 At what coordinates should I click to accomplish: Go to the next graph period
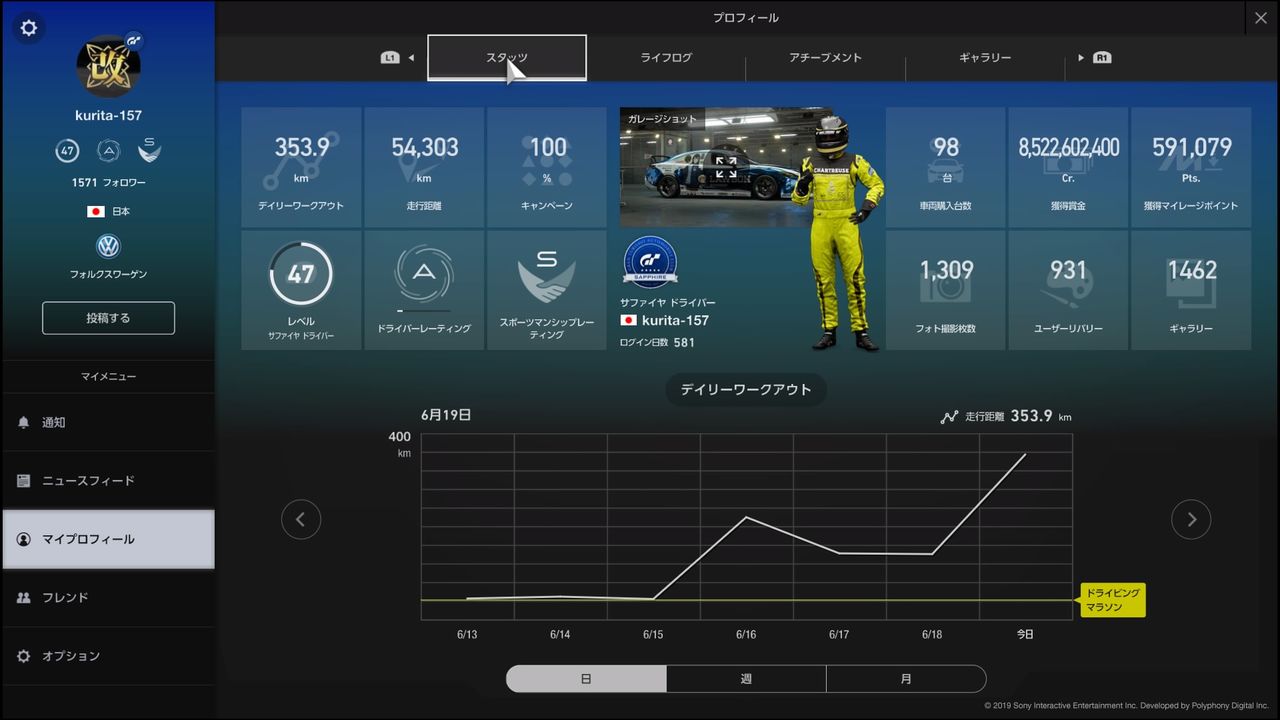click(x=1191, y=519)
